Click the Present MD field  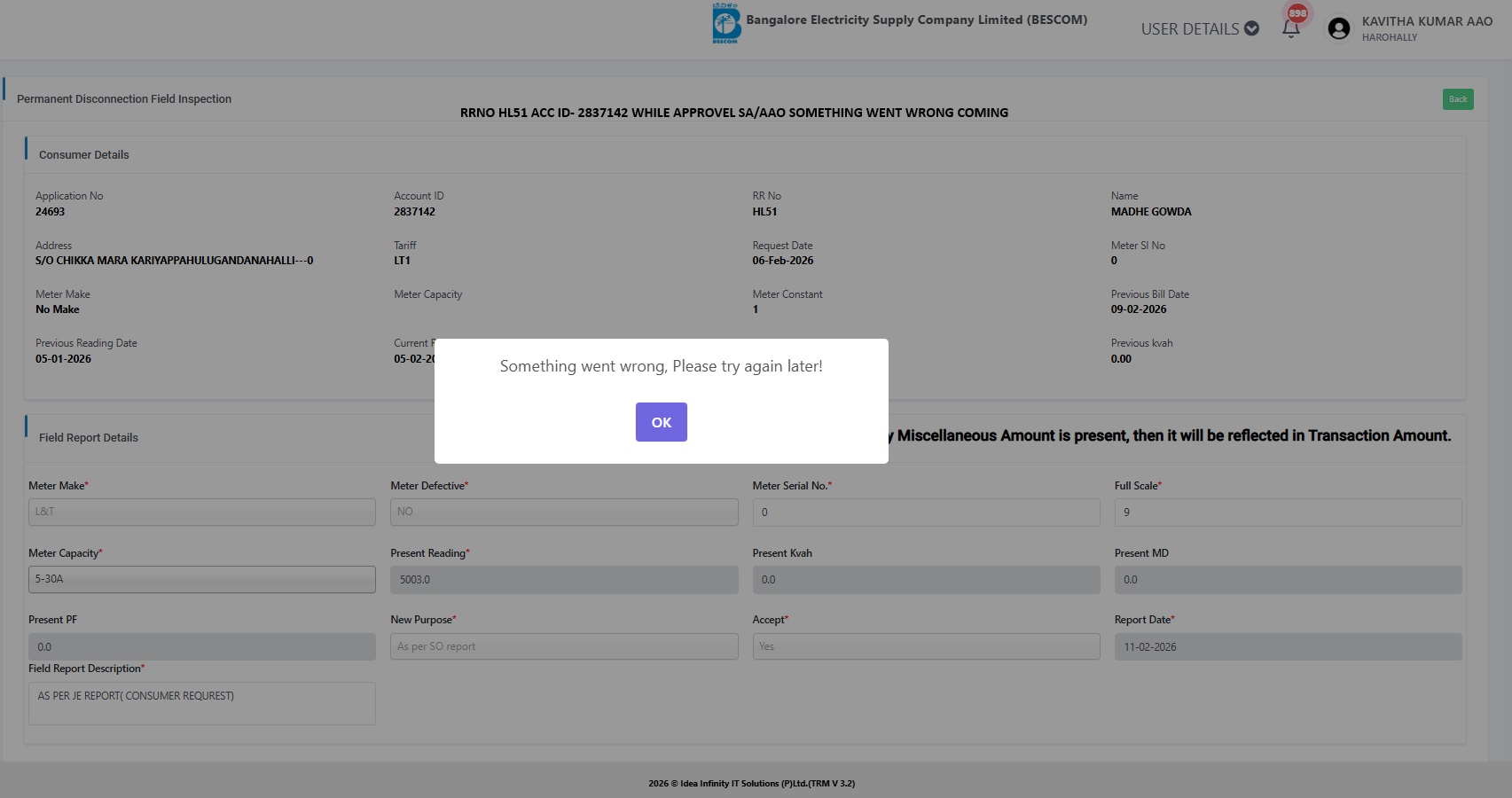pyautogui.click(x=1288, y=580)
